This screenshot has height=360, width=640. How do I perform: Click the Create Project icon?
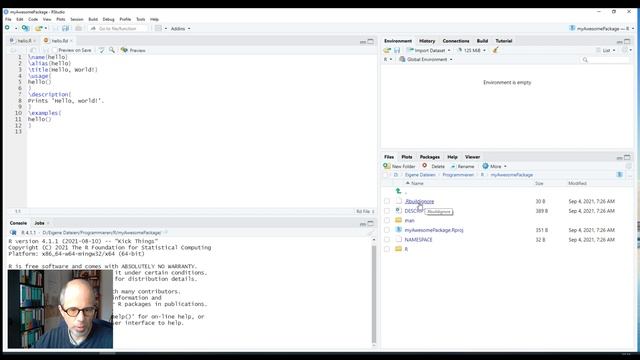click(x=25, y=28)
